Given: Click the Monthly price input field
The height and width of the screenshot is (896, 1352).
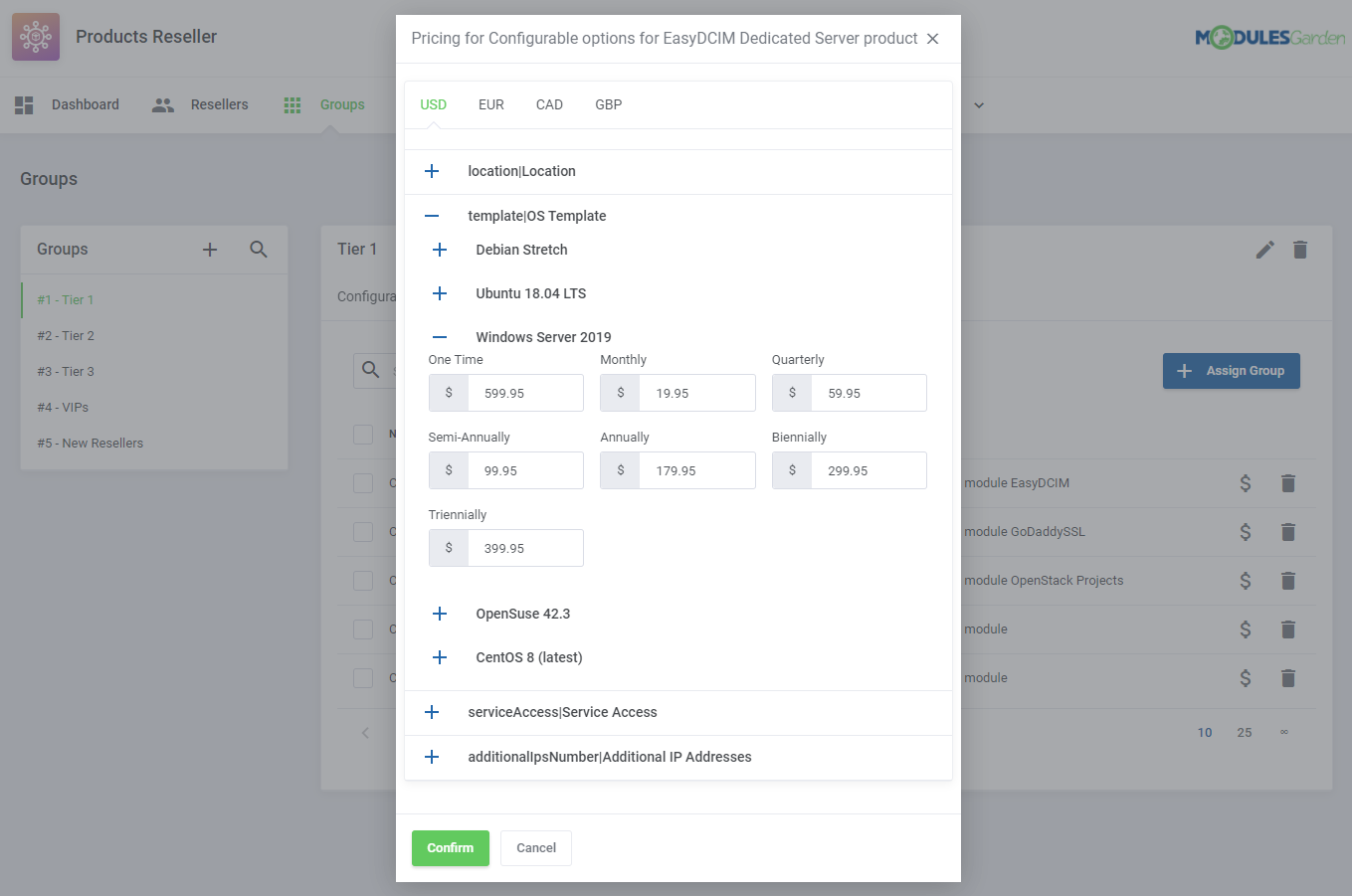Looking at the screenshot, I should click(x=696, y=393).
